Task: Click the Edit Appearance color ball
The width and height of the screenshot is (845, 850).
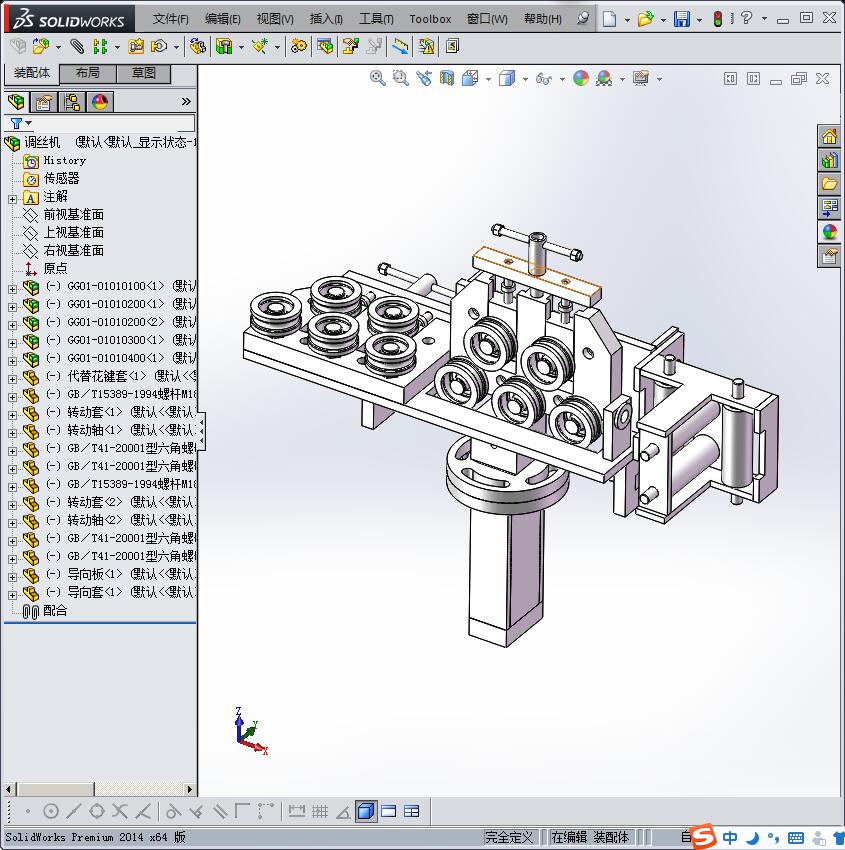Action: pos(580,79)
